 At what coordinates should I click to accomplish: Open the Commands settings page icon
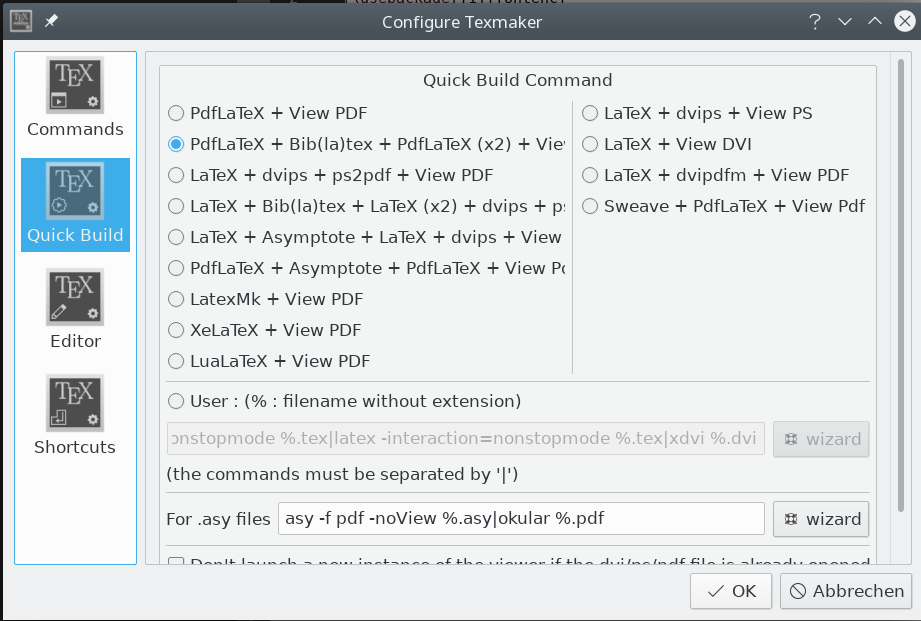(x=75, y=87)
